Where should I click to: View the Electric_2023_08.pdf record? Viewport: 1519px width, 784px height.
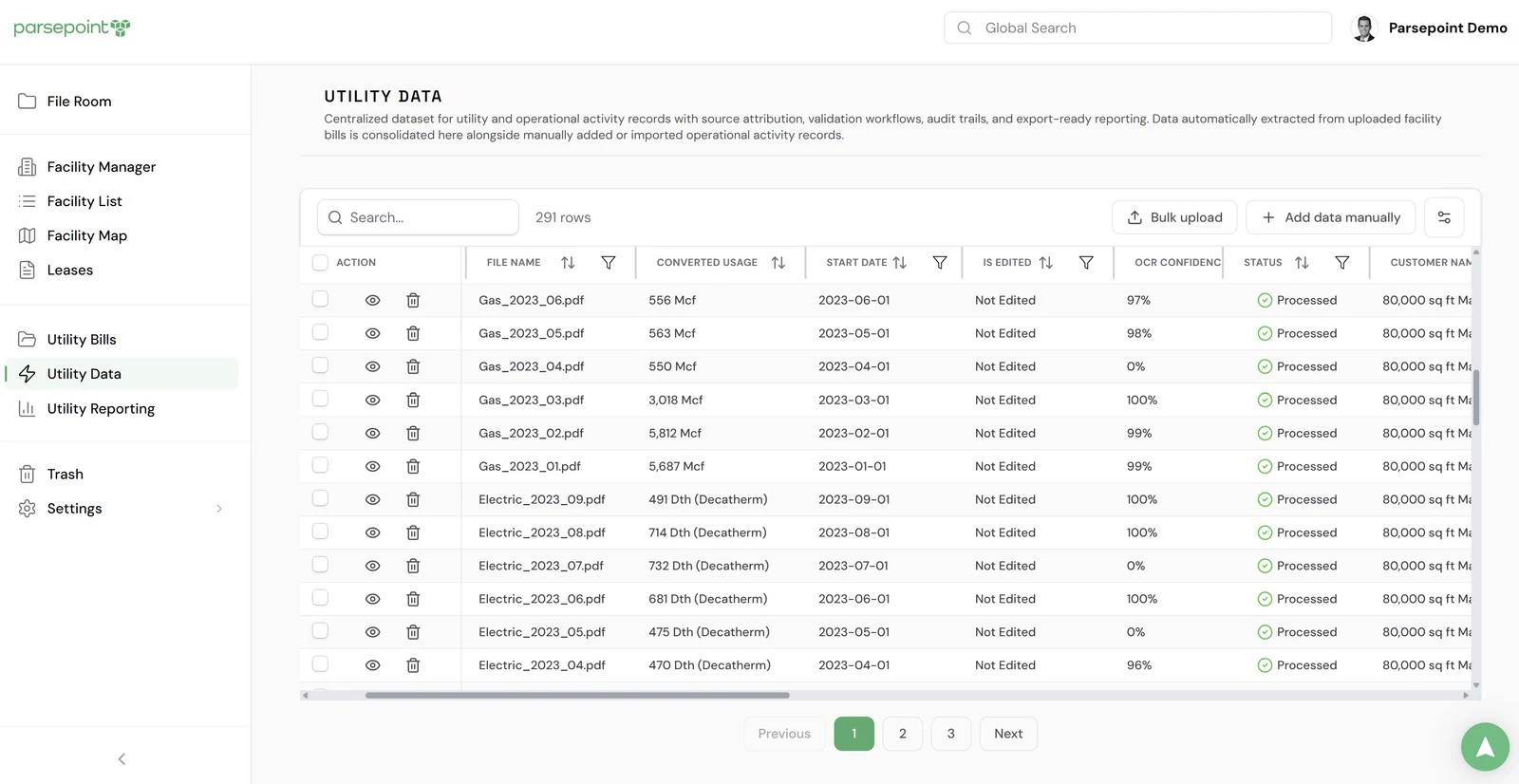372,532
